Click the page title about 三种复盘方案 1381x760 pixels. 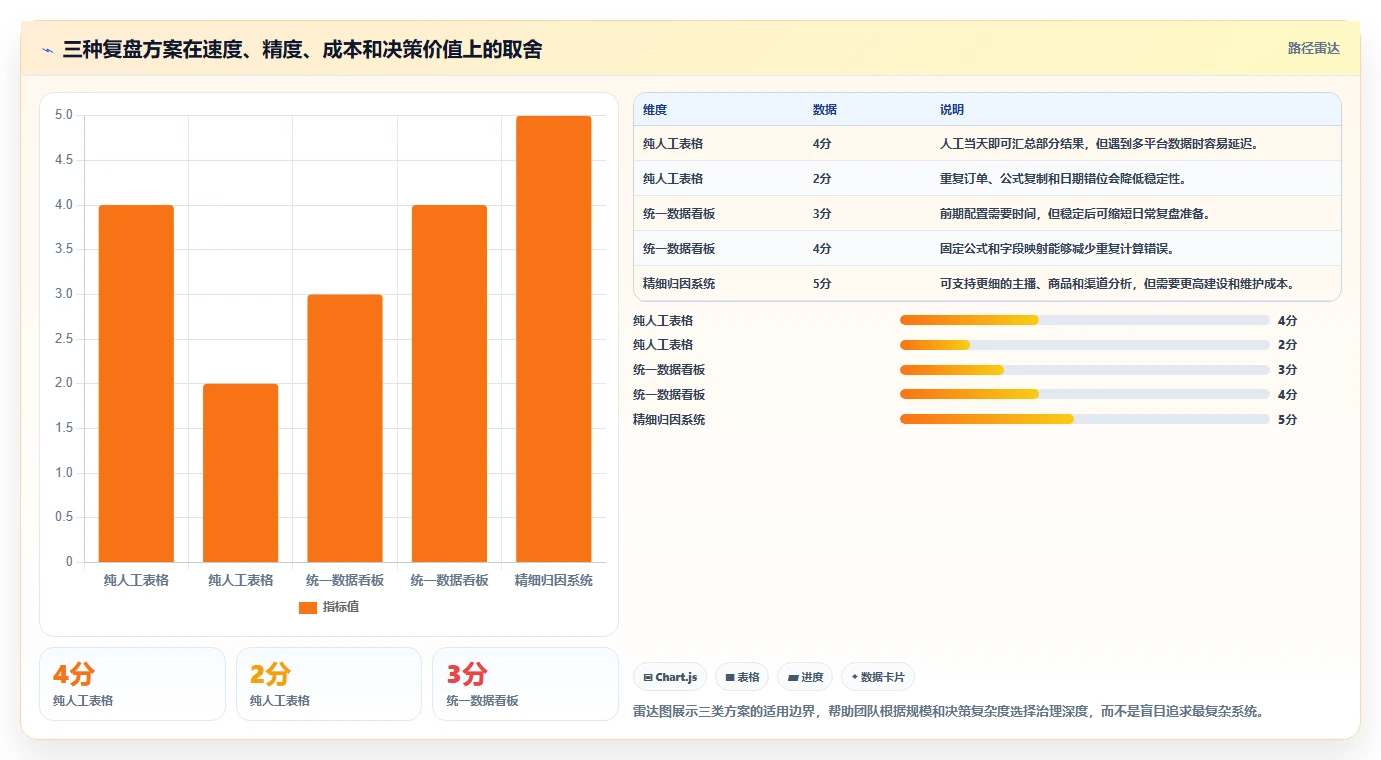(302, 50)
